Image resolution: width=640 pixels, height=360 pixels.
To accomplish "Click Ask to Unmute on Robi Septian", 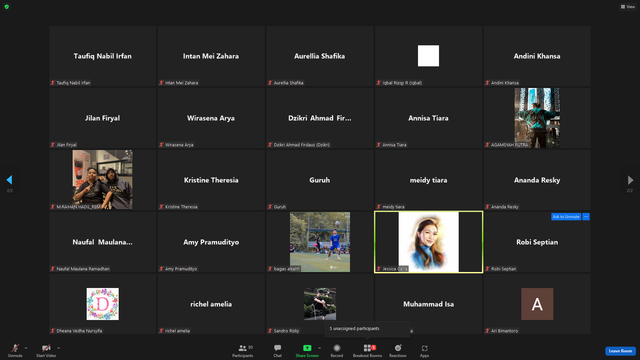I will point(566,217).
